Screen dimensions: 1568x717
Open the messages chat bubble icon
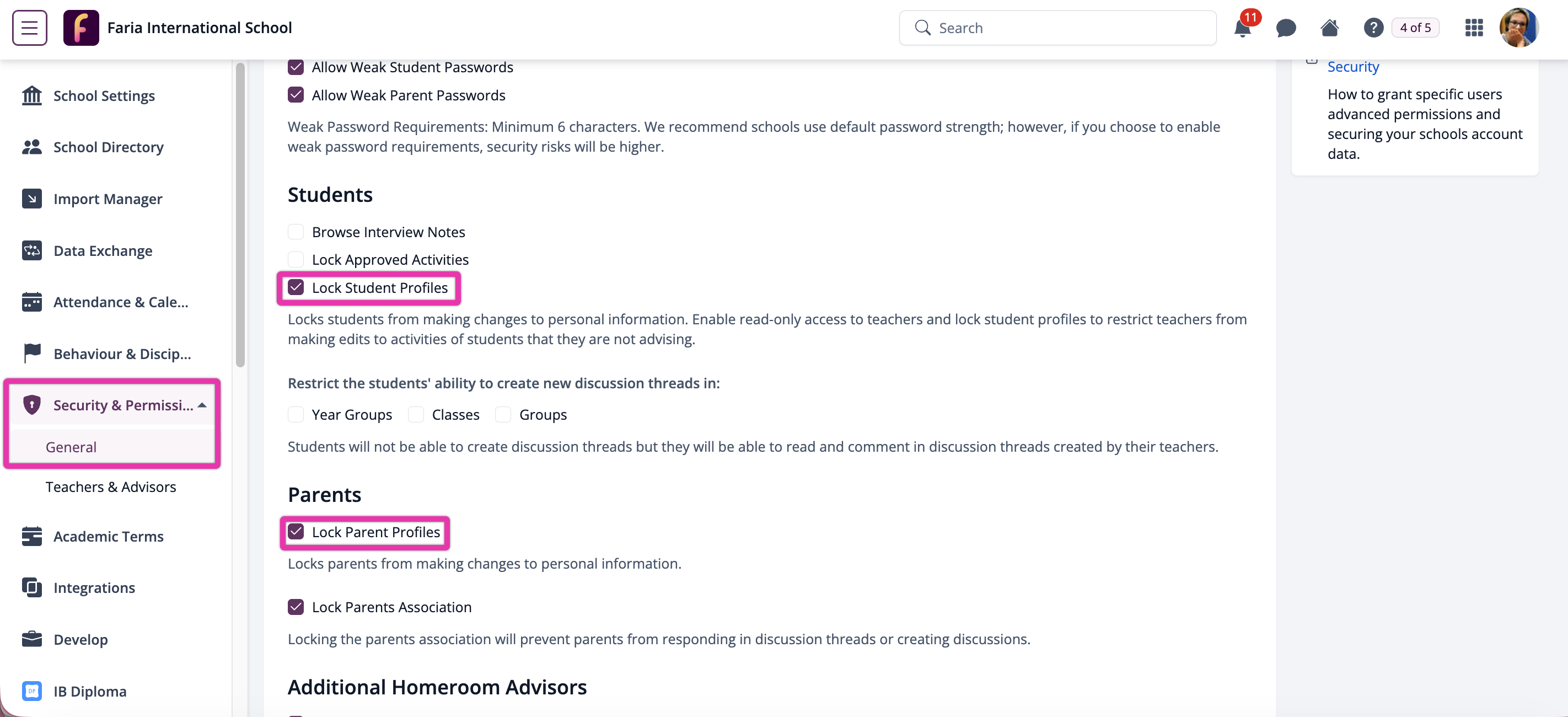1286,28
